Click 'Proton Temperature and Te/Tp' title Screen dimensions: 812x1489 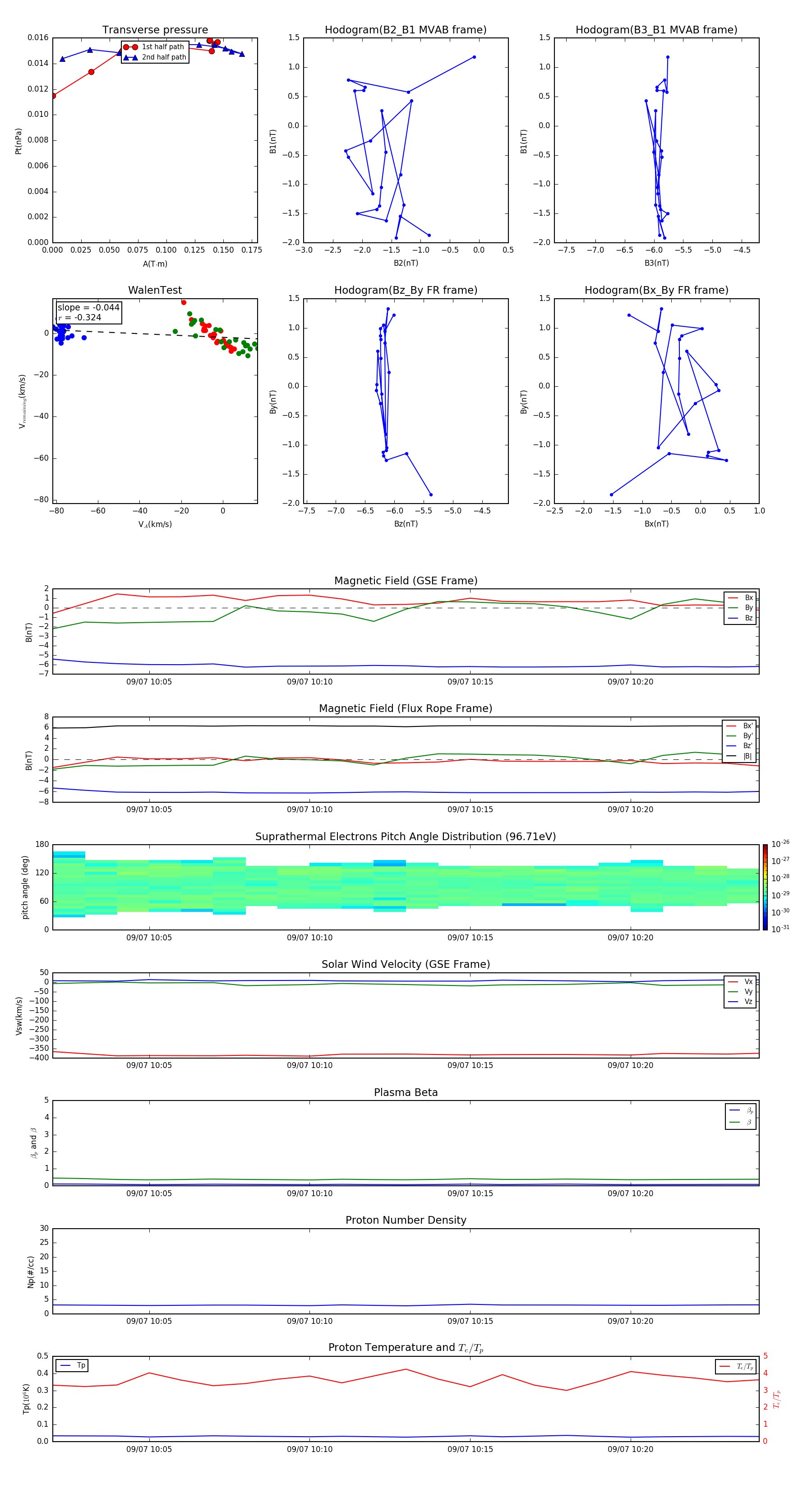[x=406, y=1348]
